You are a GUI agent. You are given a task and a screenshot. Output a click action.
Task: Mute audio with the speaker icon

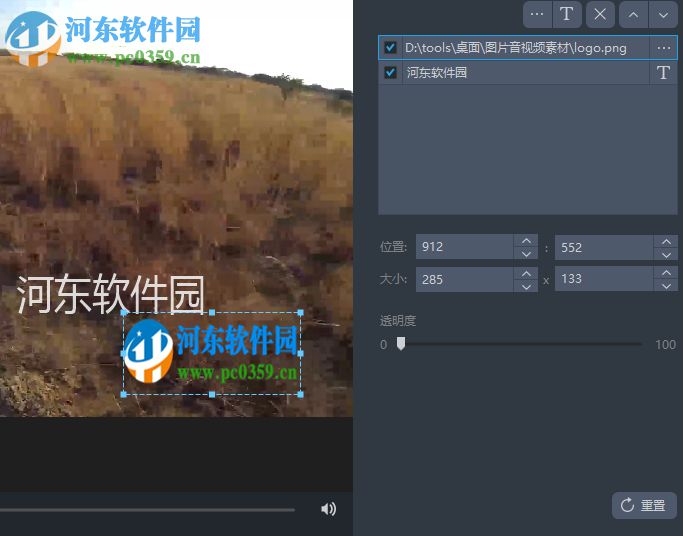tap(328, 509)
